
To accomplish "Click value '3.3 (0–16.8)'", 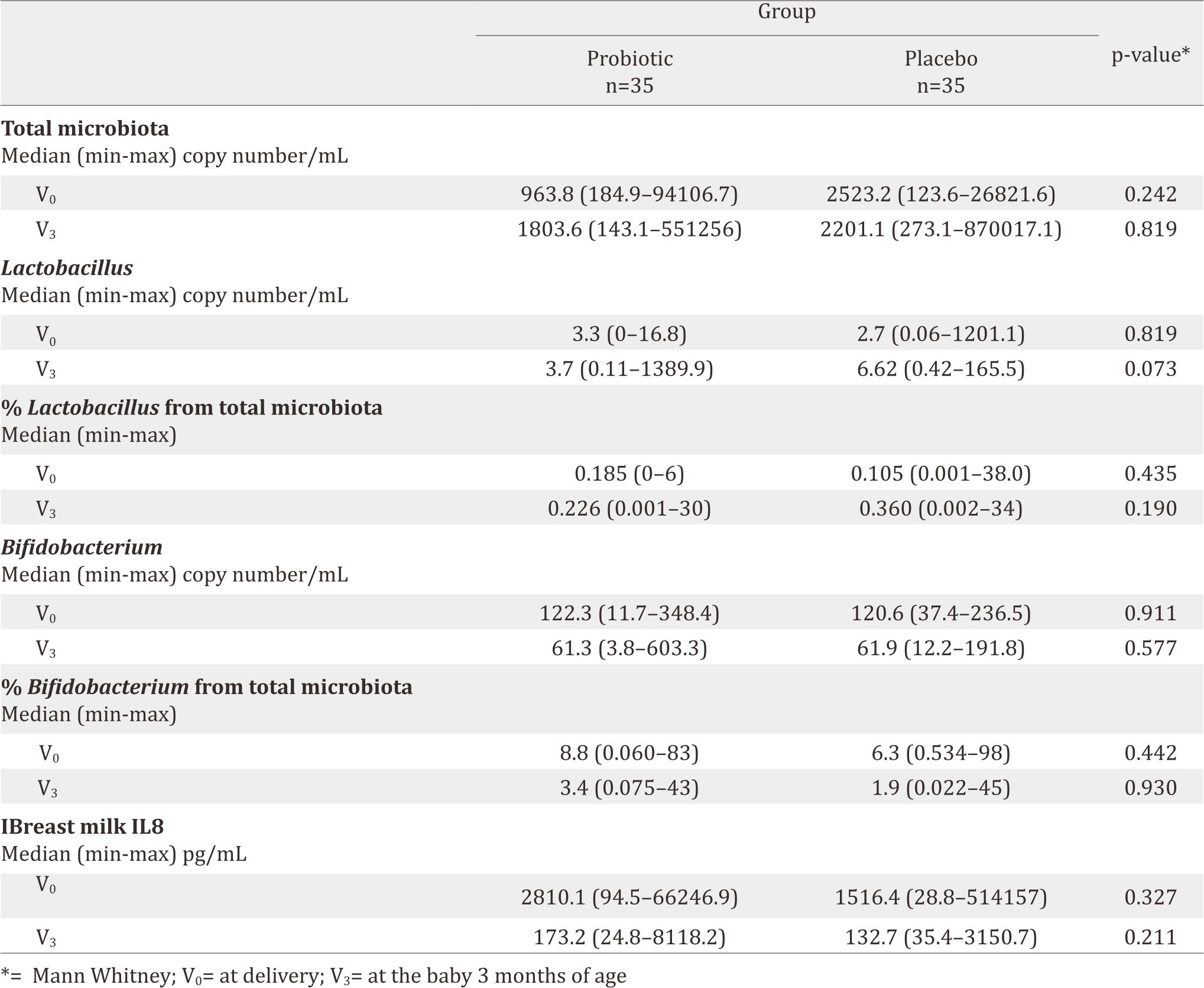I will (629, 334).
